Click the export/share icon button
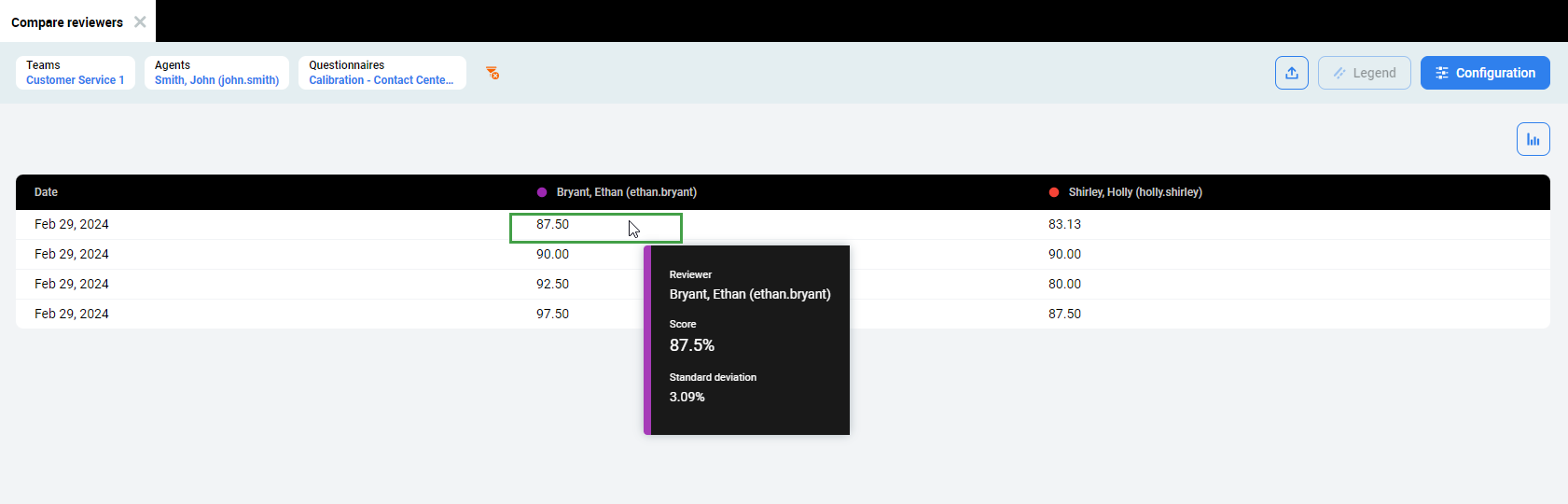The width and height of the screenshot is (1568, 504). pyautogui.click(x=1291, y=73)
